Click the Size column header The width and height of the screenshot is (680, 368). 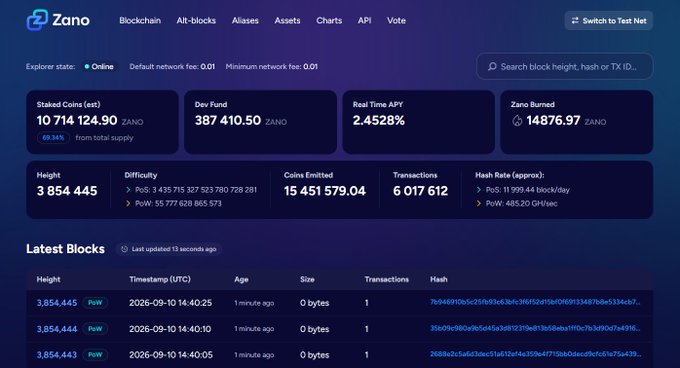coord(307,280)
